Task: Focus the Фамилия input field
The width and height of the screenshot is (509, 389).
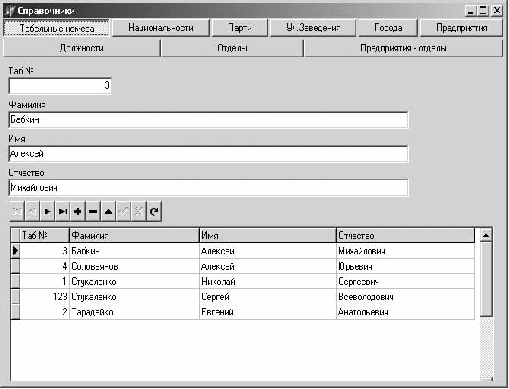Action: click(208, 120)
